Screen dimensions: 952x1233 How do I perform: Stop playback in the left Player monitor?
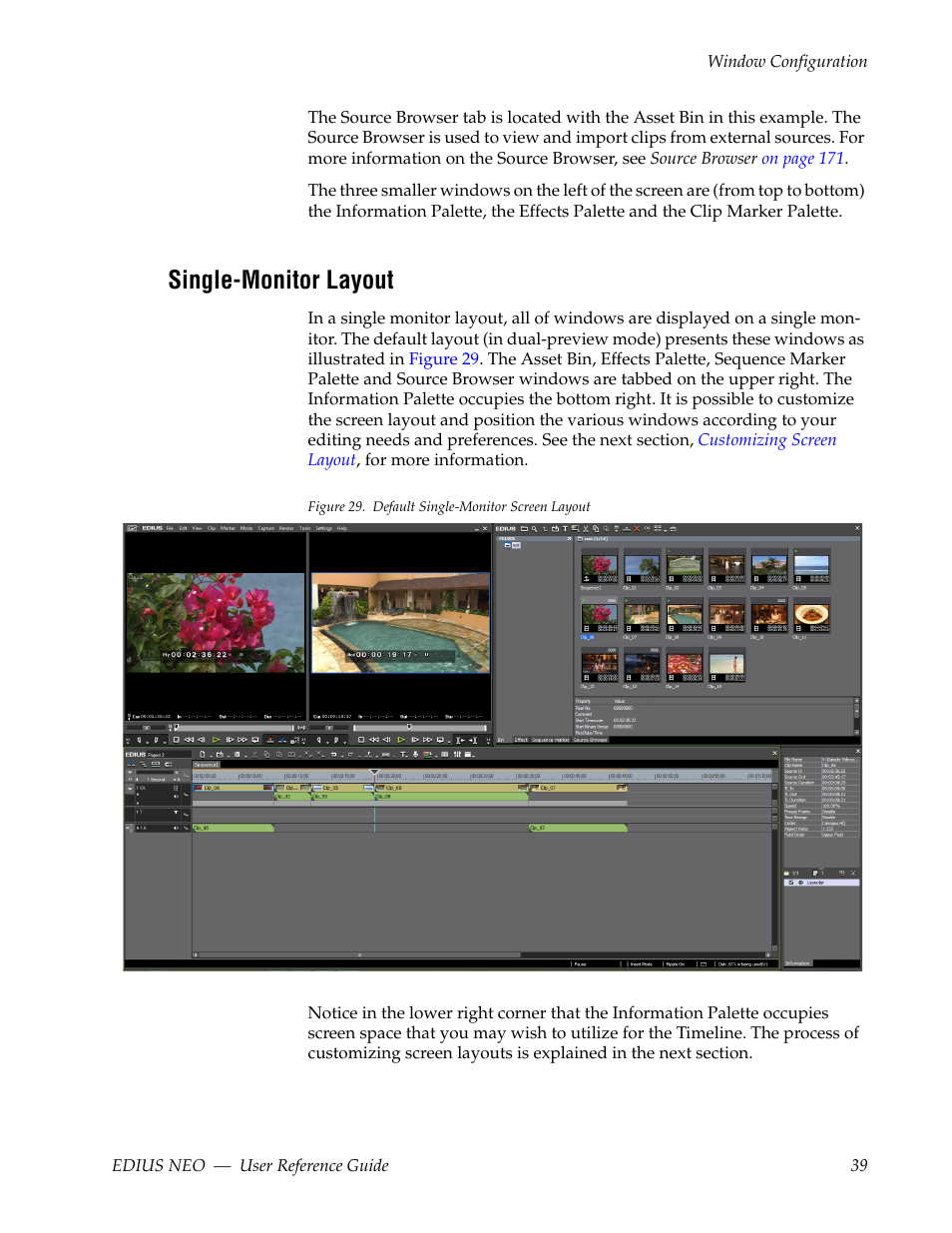pos(176,740)
